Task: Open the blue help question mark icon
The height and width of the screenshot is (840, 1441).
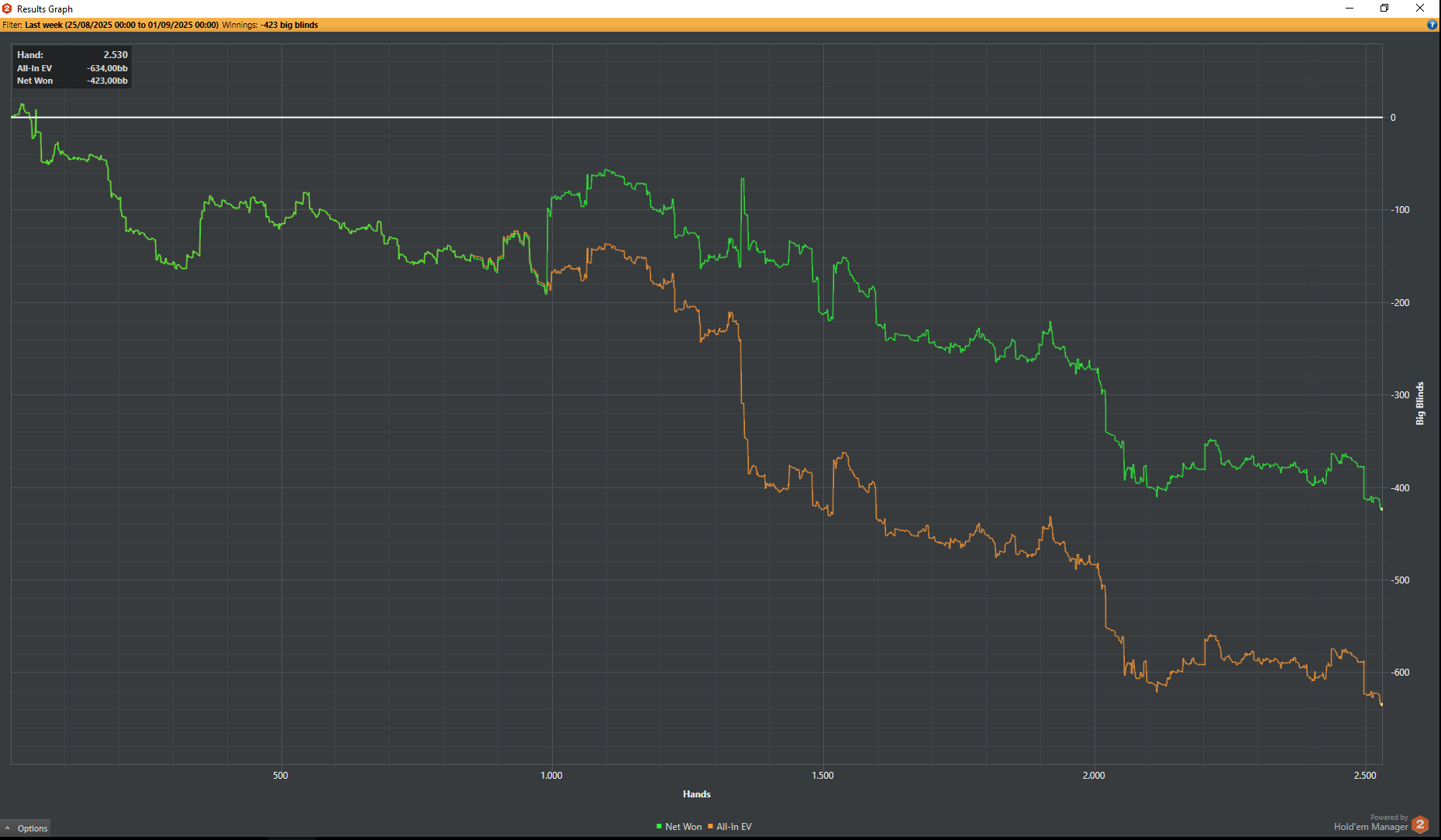Action: tap(1432, 25)
